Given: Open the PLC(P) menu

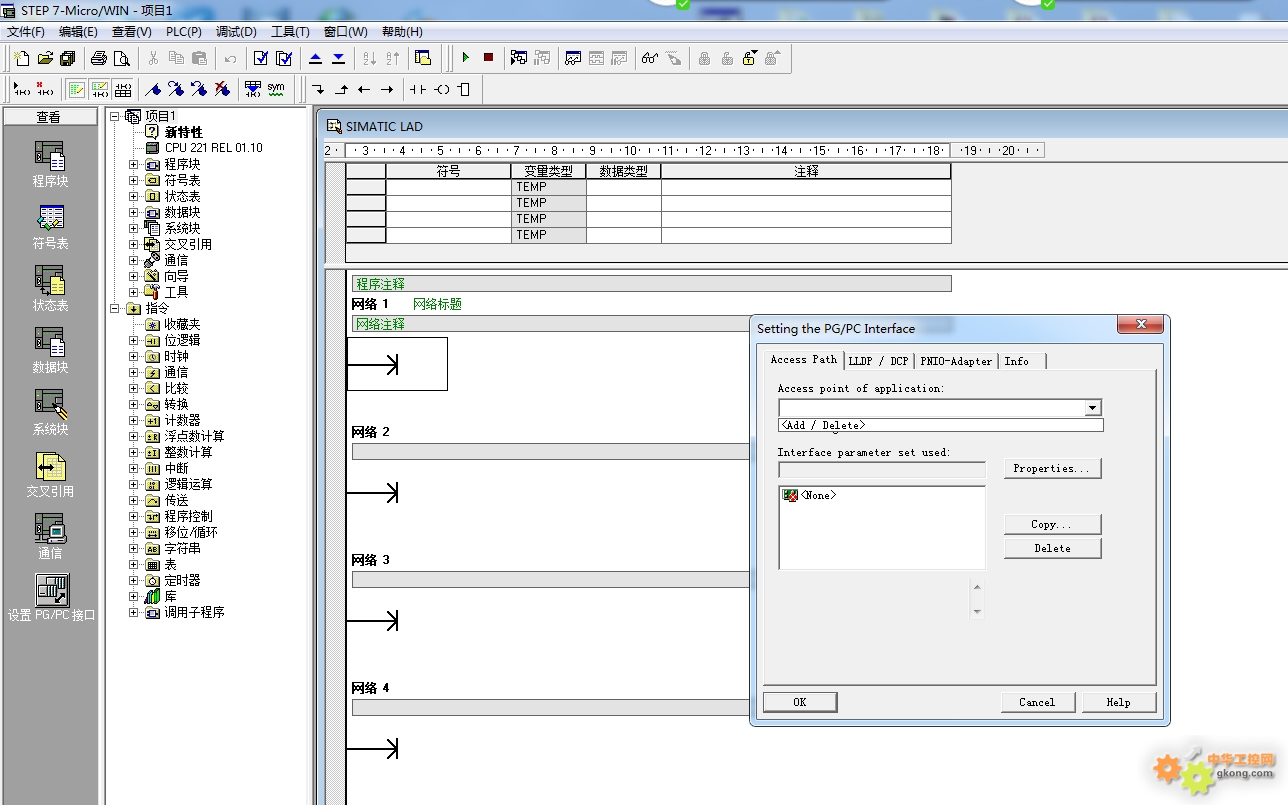Looking at the screenshot, I should coord(184,32).
